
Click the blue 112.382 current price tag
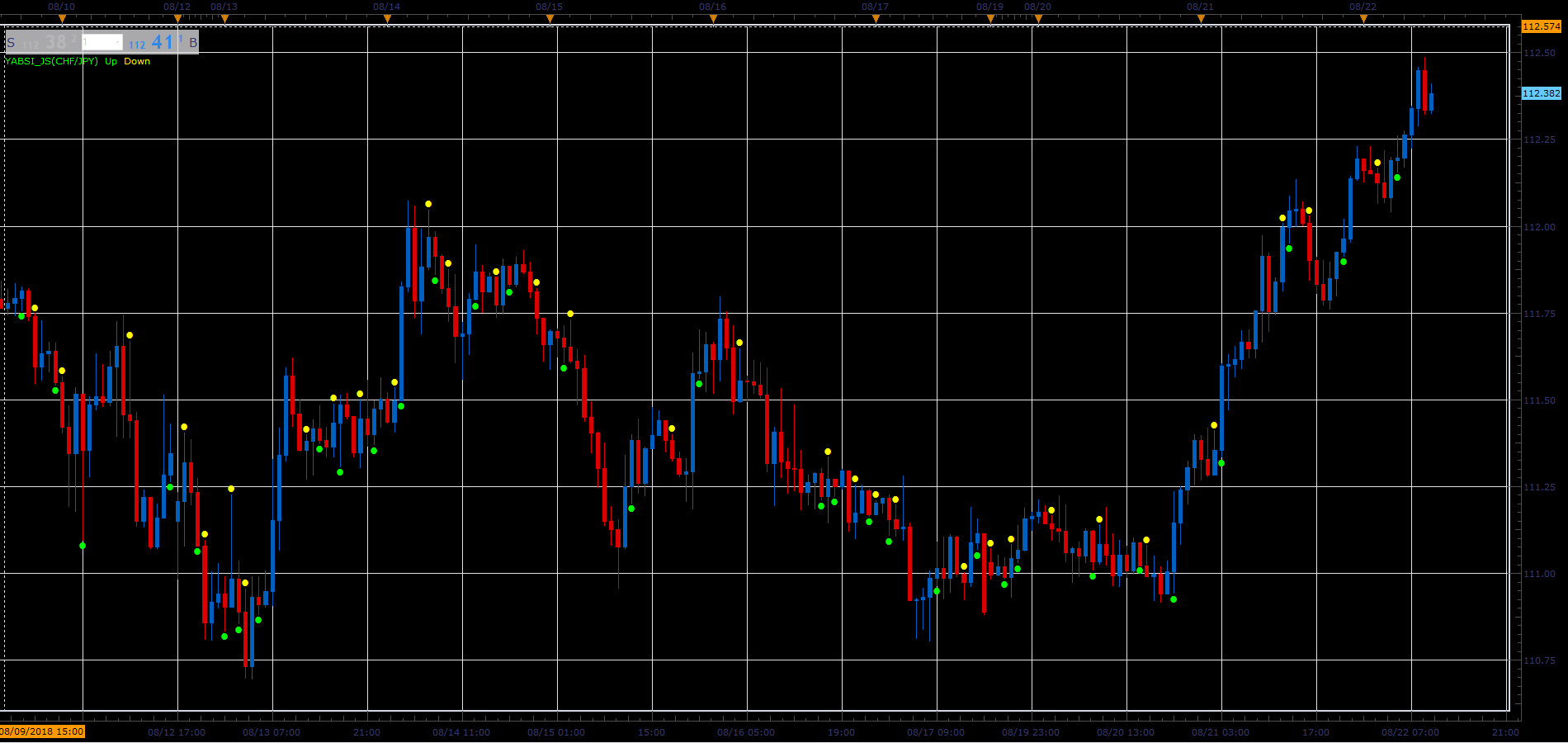(x=1541, y=93)
